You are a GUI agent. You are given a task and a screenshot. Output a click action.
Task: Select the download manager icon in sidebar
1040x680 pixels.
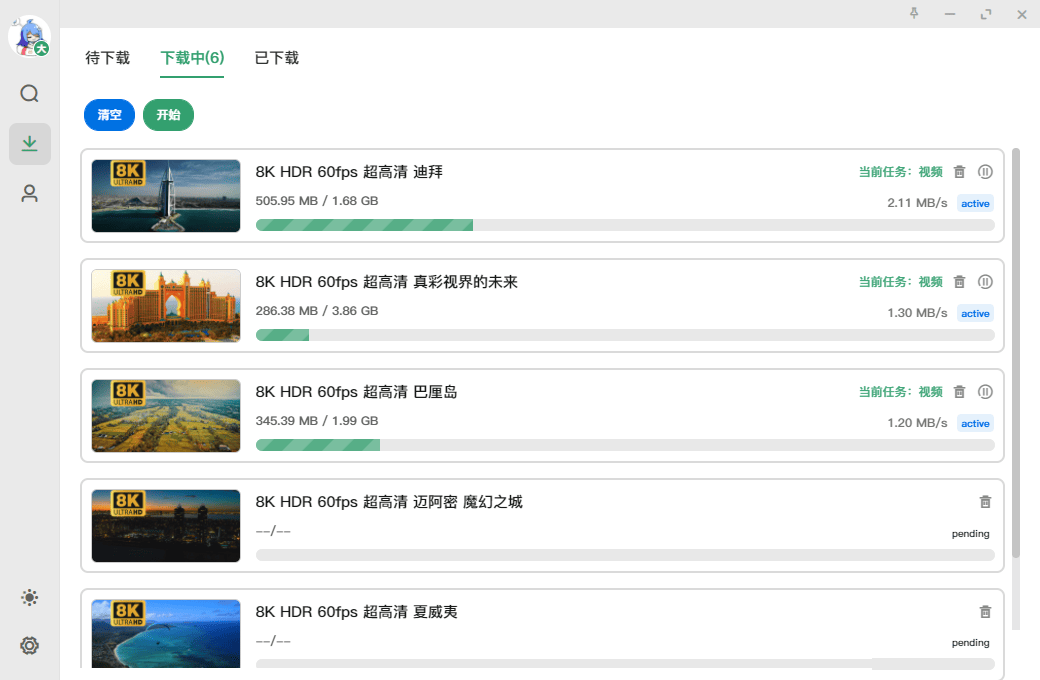tap(29, 143)
